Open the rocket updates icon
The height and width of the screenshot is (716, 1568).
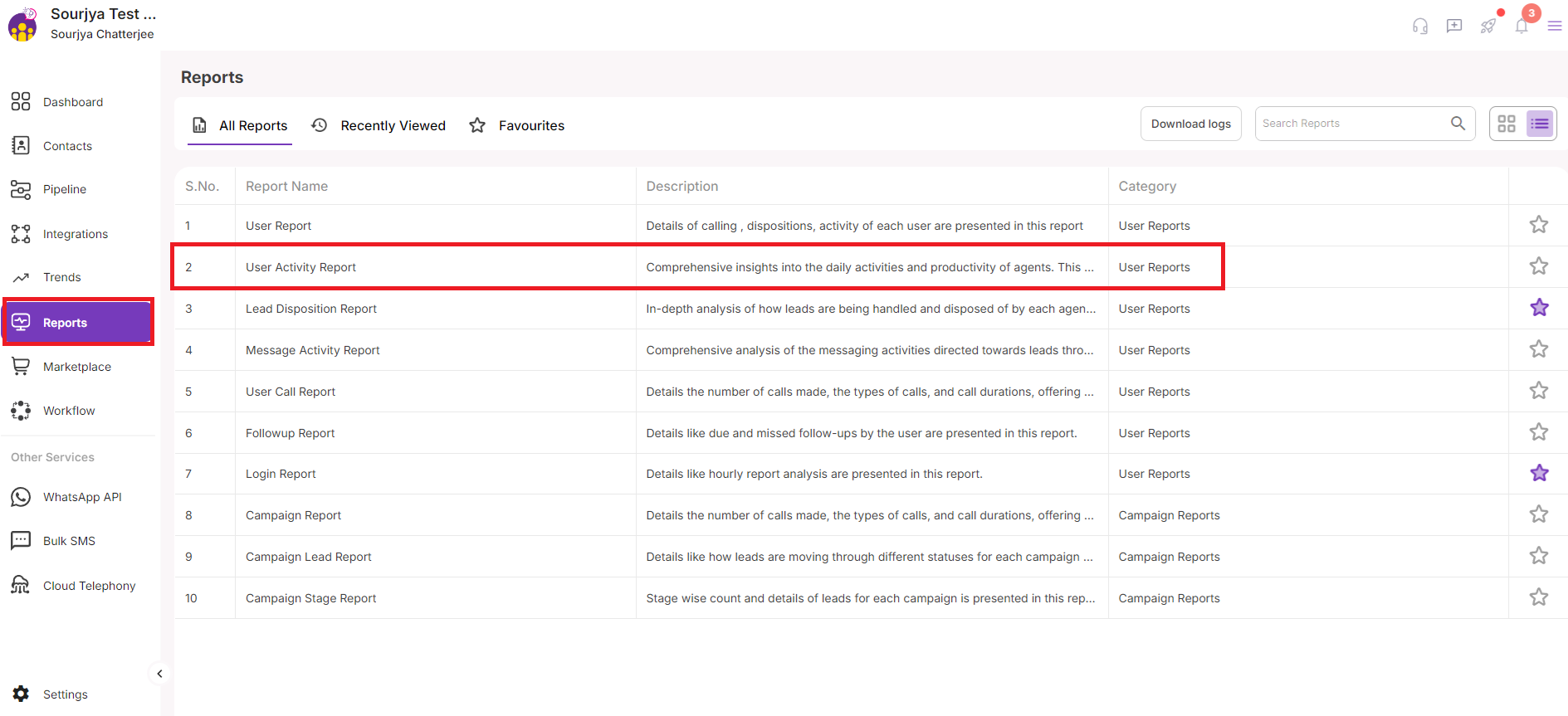click(1487, 27)
